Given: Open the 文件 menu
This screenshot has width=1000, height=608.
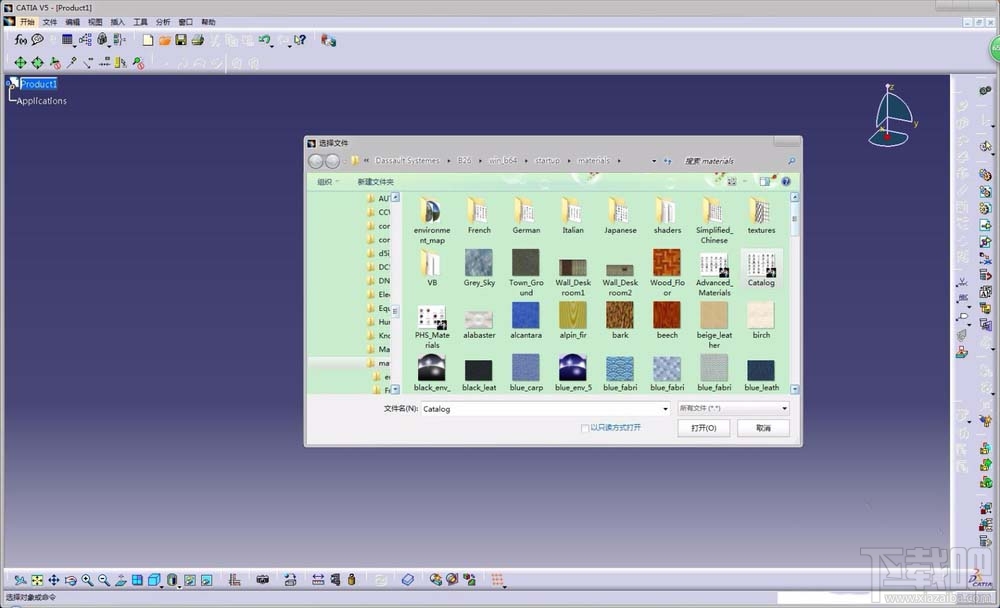Looking at the screenshot, I should click(x=50, y=21).
